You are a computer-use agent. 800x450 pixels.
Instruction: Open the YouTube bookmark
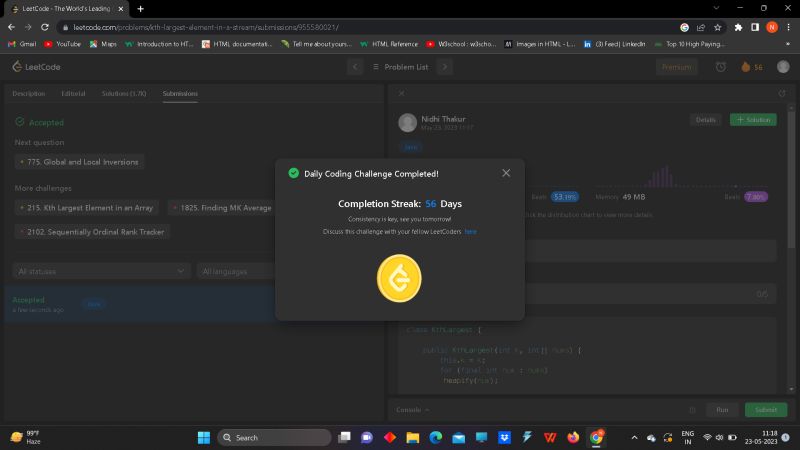coord(62,44)
